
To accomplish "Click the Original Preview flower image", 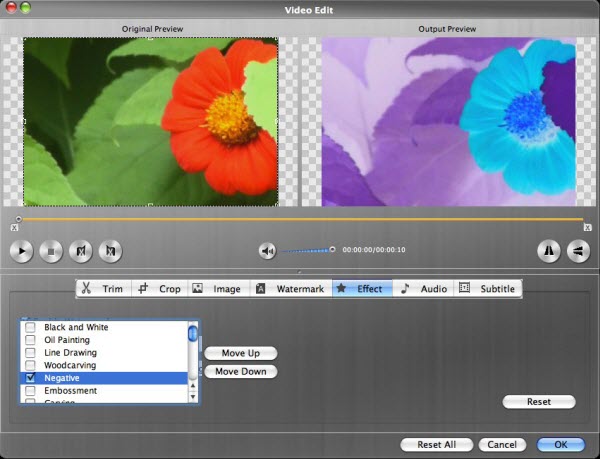I will [151, 122].
